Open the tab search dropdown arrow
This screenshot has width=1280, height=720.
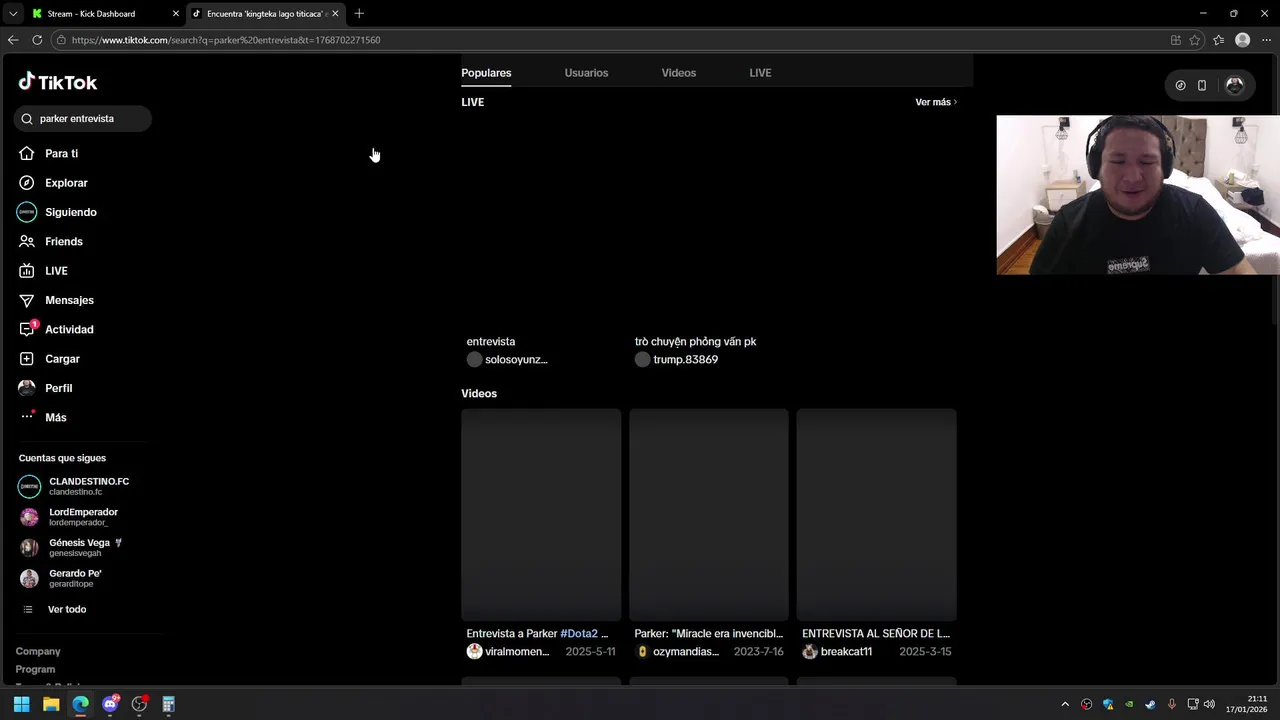pos(13,14)
